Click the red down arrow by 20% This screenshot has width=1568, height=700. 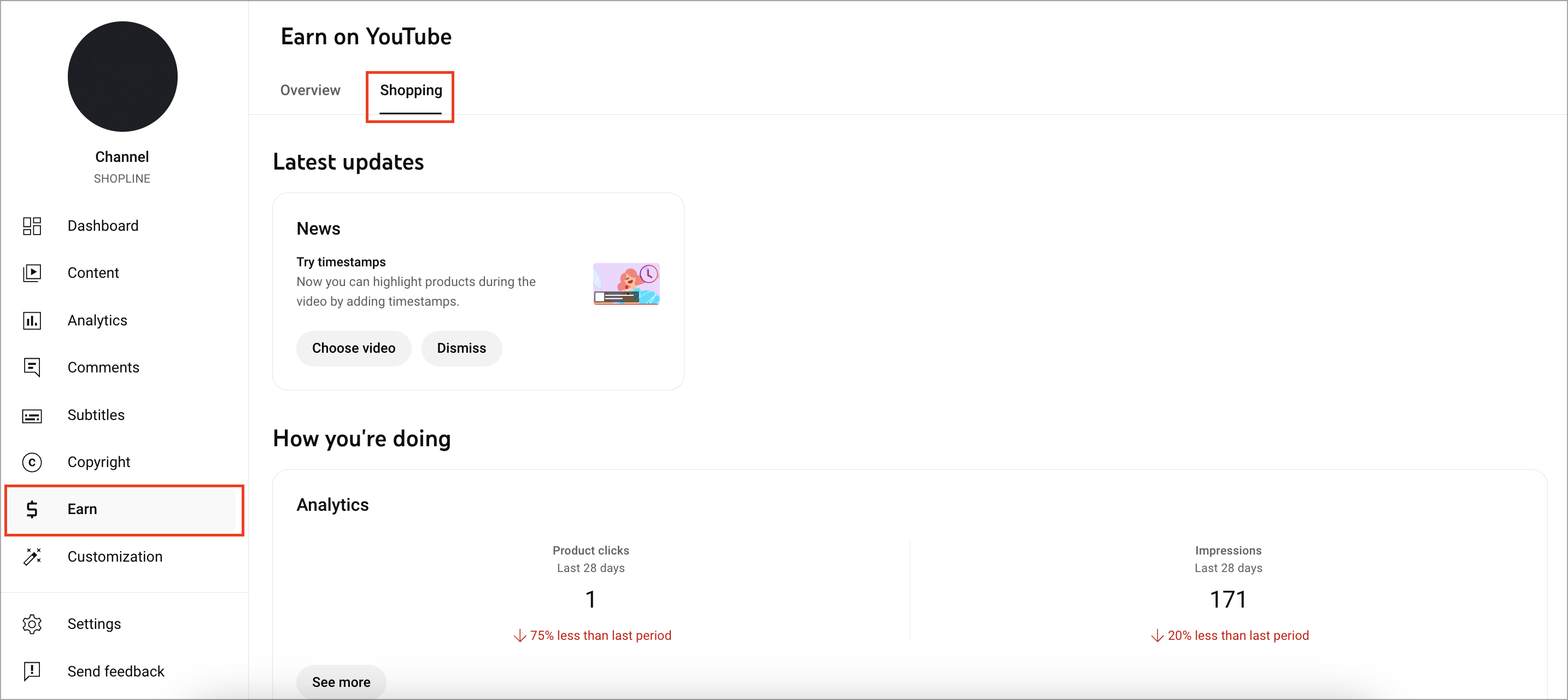(x=1157, y=636)
